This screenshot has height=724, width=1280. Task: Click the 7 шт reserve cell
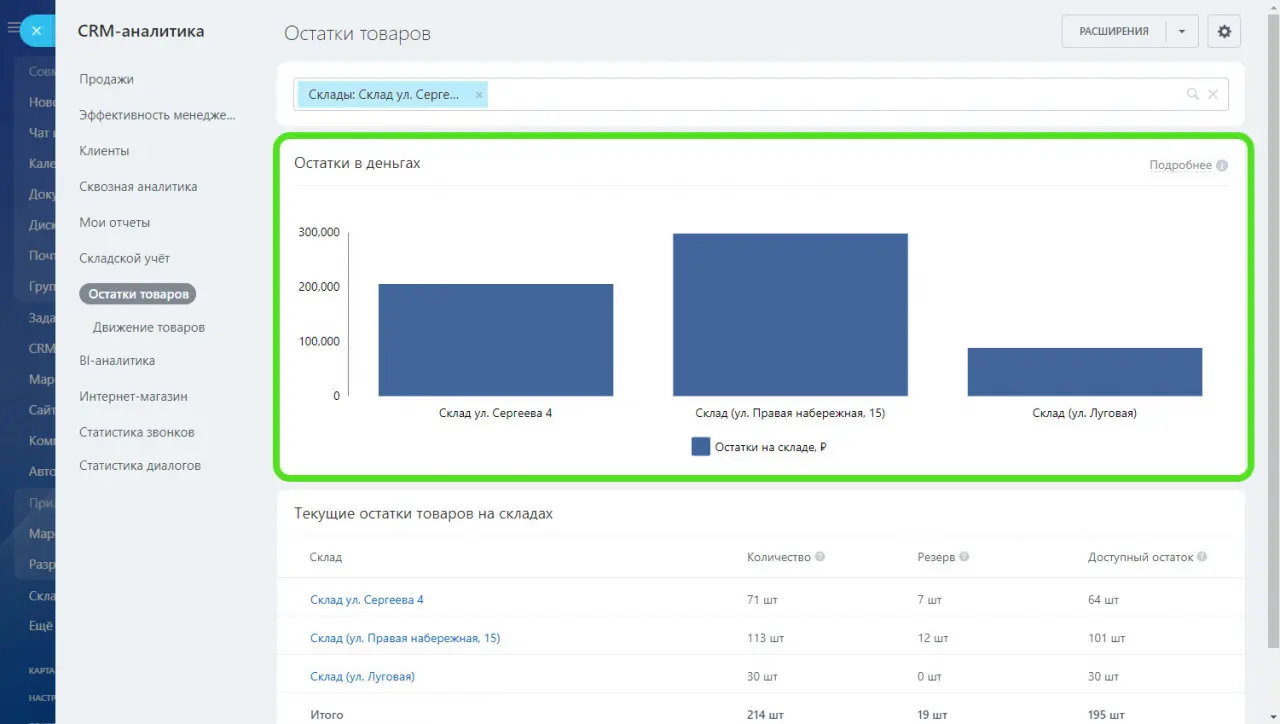point(929,600)
